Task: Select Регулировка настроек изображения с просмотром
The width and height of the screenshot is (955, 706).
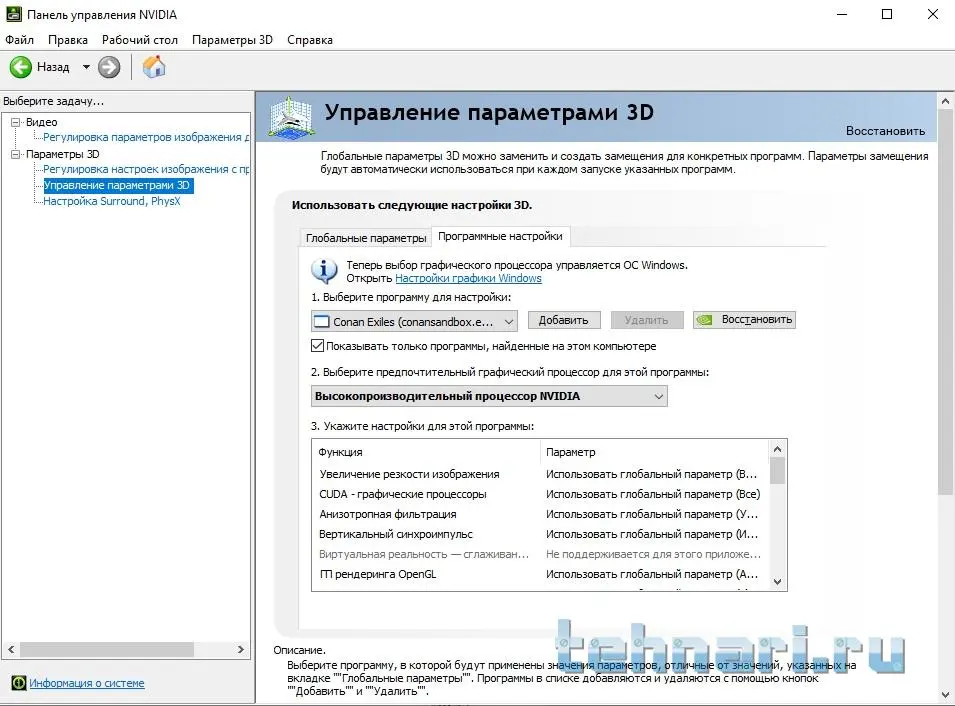Action: click(x=146, y=169)
